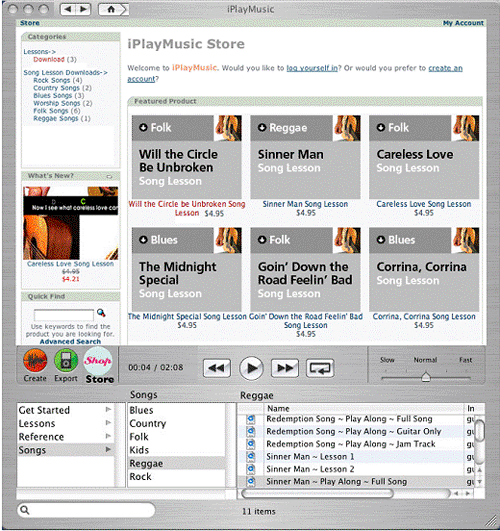This screenshot has width=500, height=531.
Task: Go forward with the right arrow button
Action: [83, 9]
